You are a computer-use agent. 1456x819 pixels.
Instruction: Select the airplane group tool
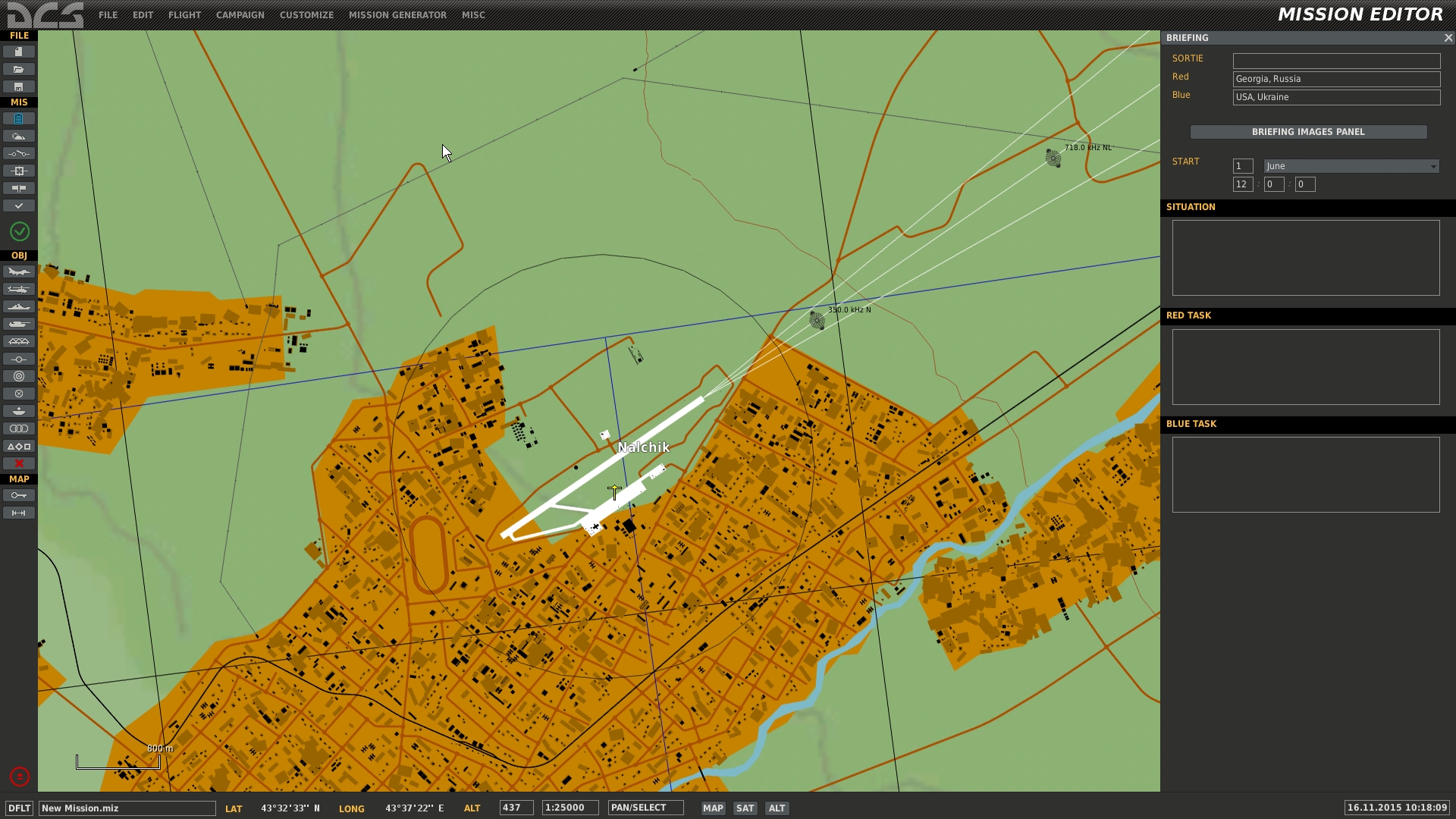pyautogui.click(x=19, y=271)
